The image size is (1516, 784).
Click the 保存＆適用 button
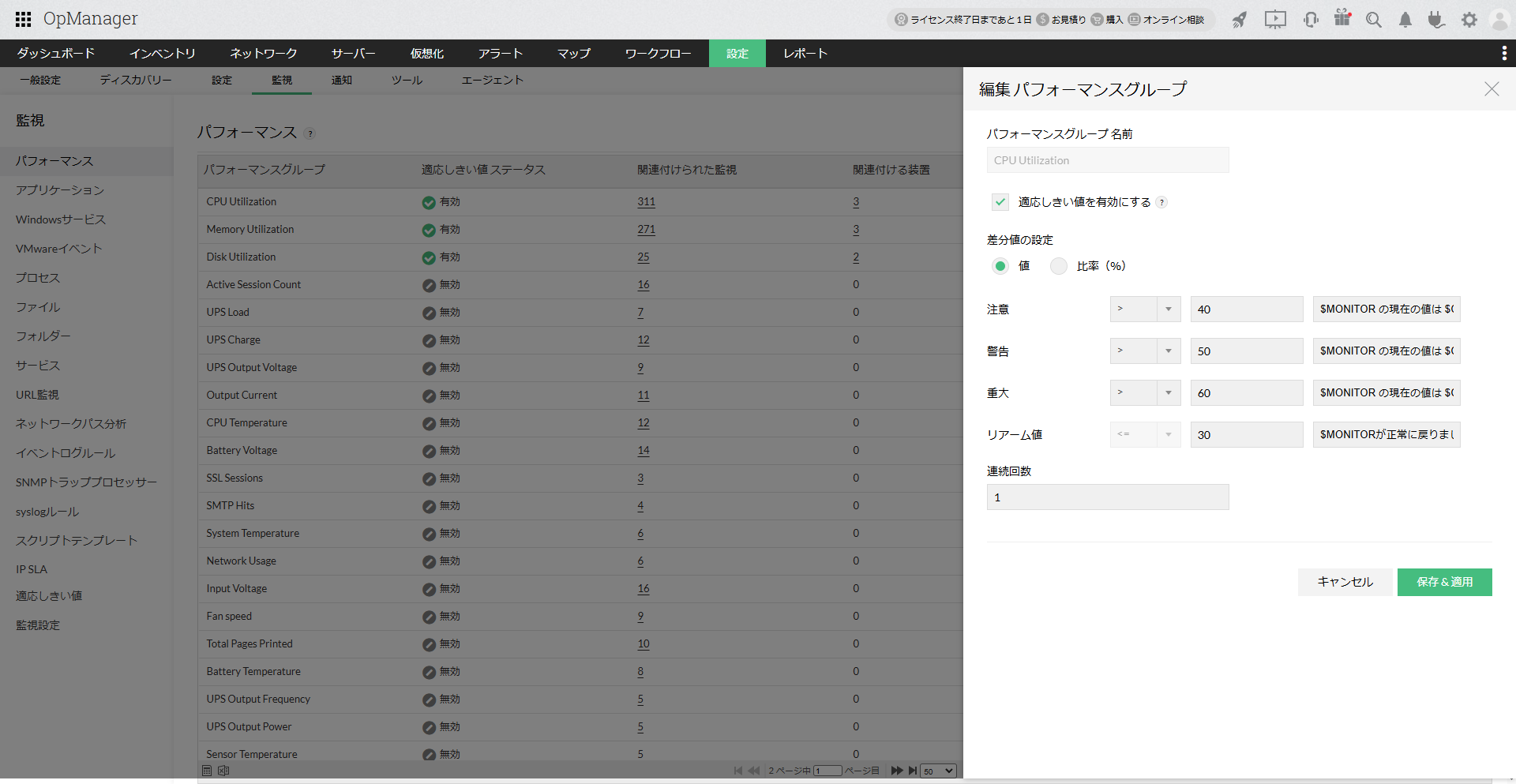click(x=1445, y=582)
